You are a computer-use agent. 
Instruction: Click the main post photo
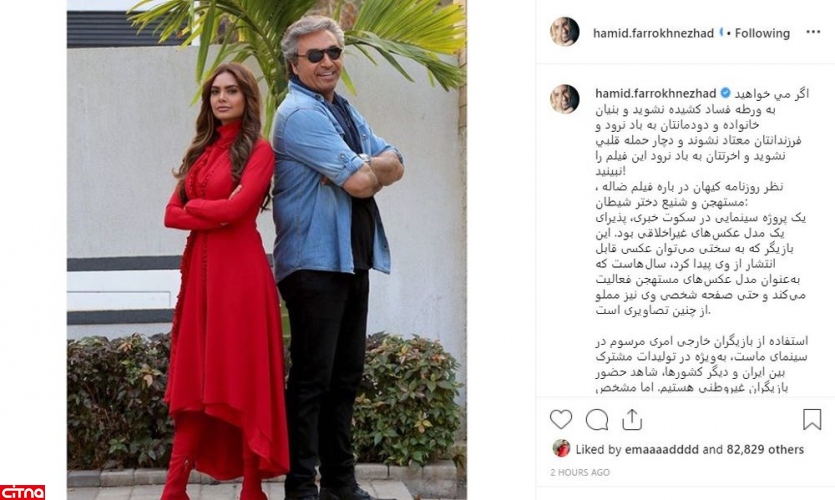pyautogui.click(x=266, y=250)
